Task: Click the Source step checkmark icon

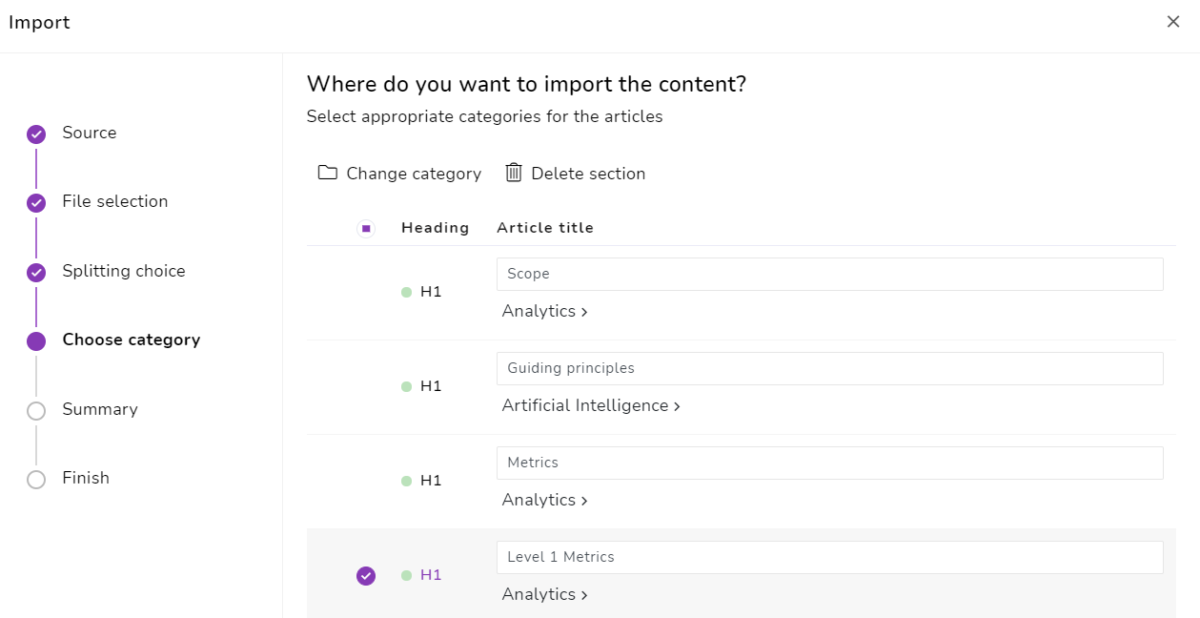Action: coord(36,134)
